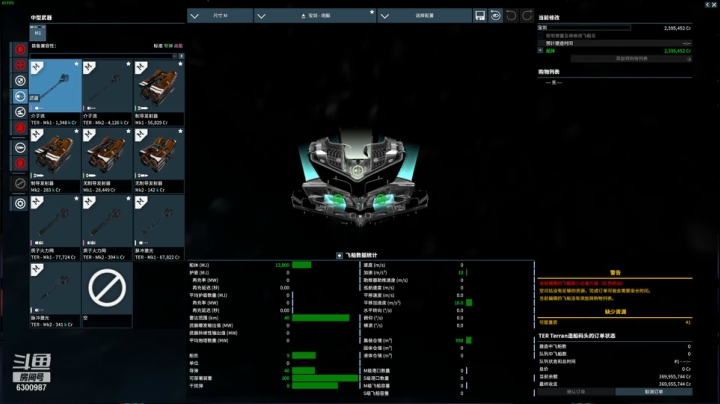Choose the empty slot option with the prohibition sign
This screenshot has width=720, height=404.
[107, 295]
